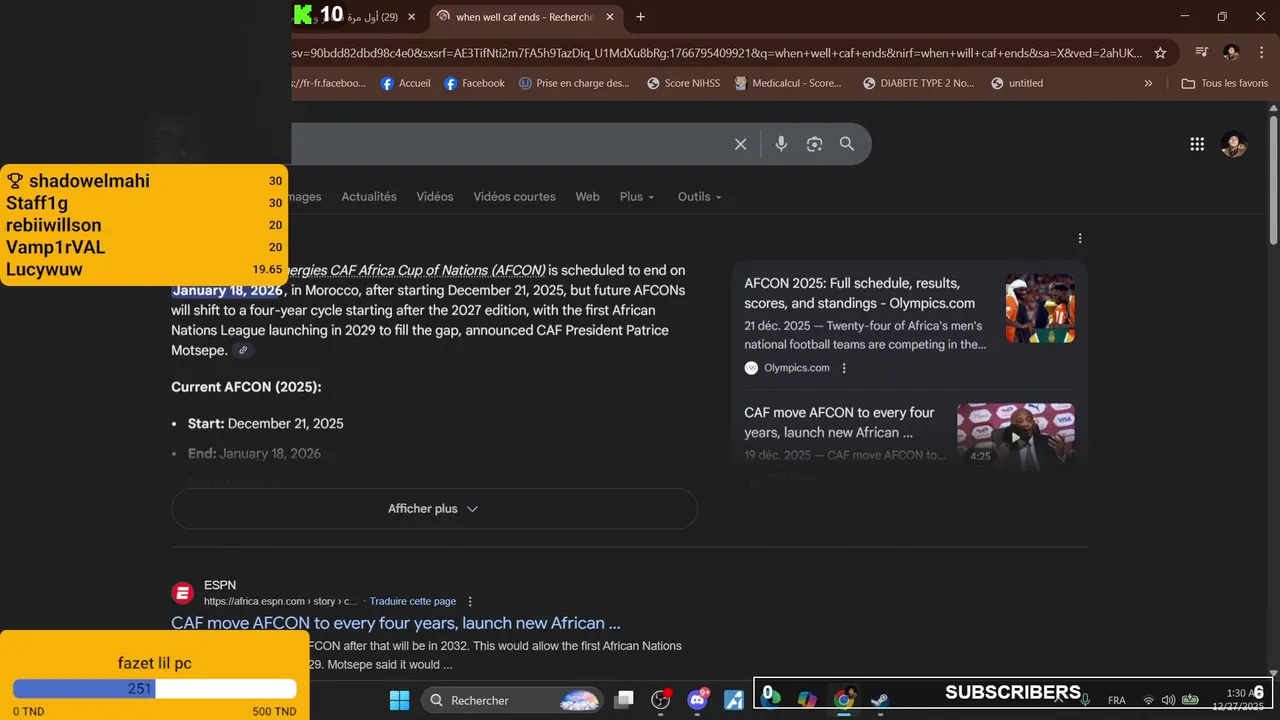1280x720 pixels.
Task: Click the magnifier search button
Action: [x=847, y=144]
